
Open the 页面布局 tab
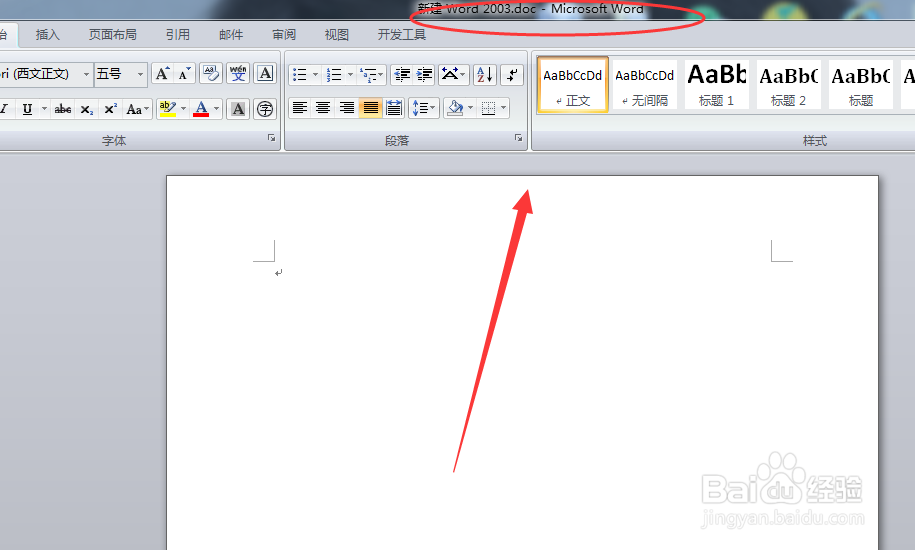point(112,34)
